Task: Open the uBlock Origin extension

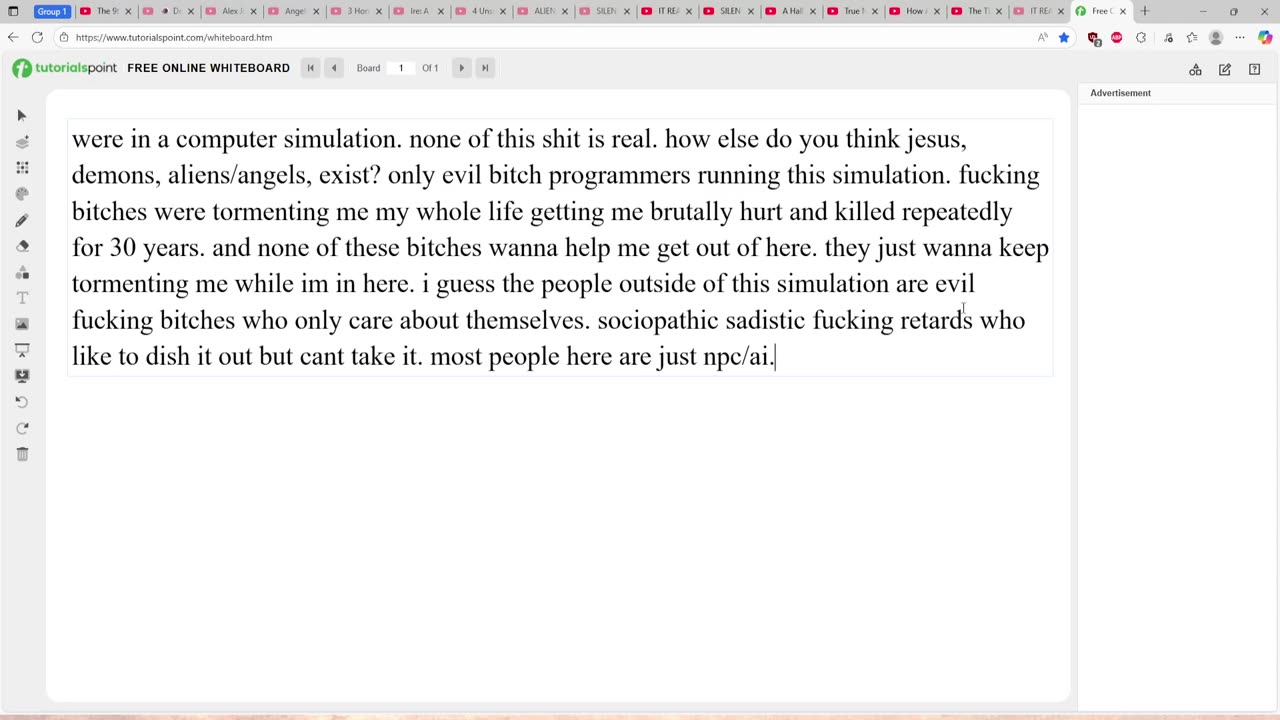Action: 1093,38
